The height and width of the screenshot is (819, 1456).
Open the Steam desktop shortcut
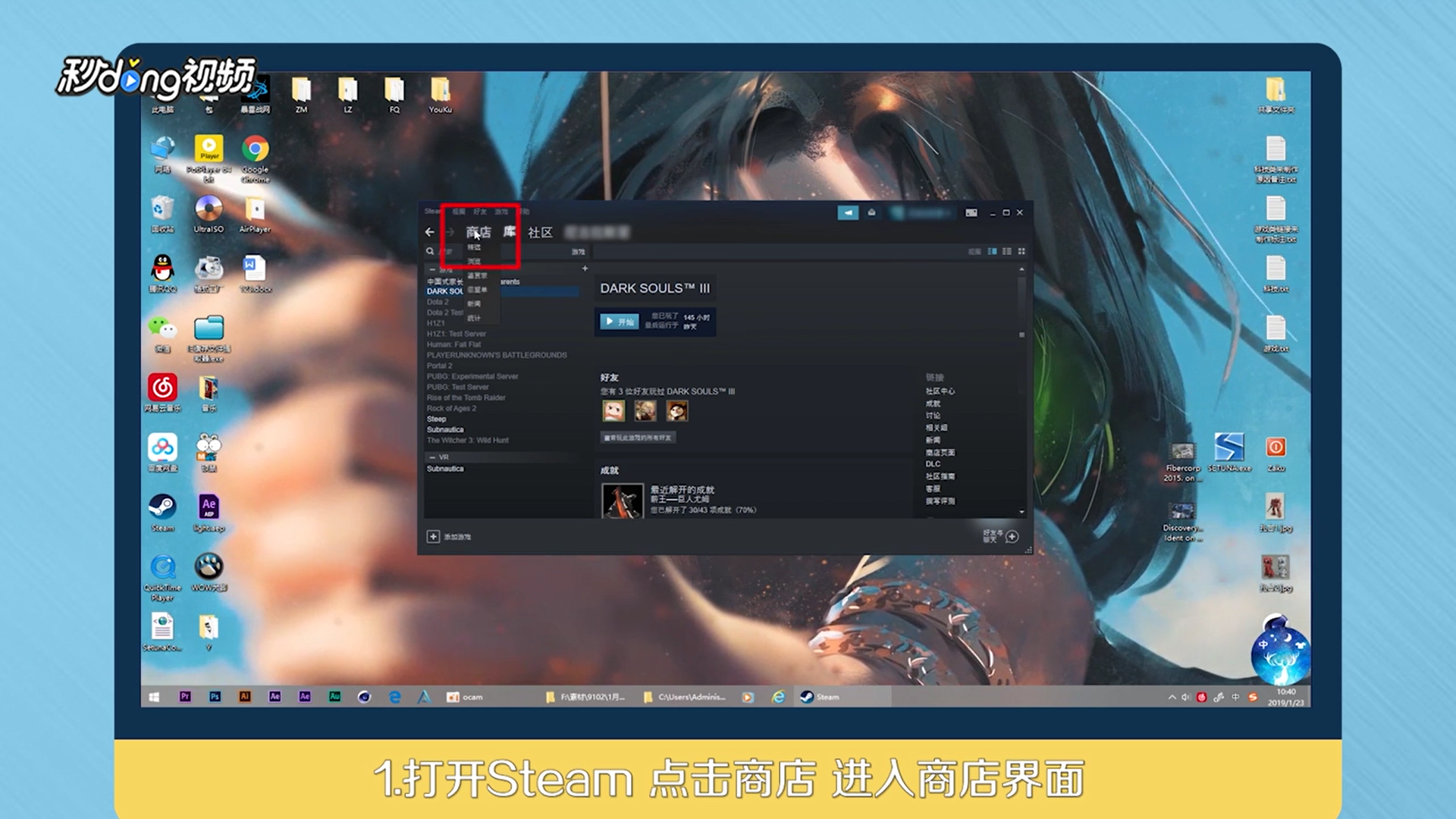tap(162, 513)
